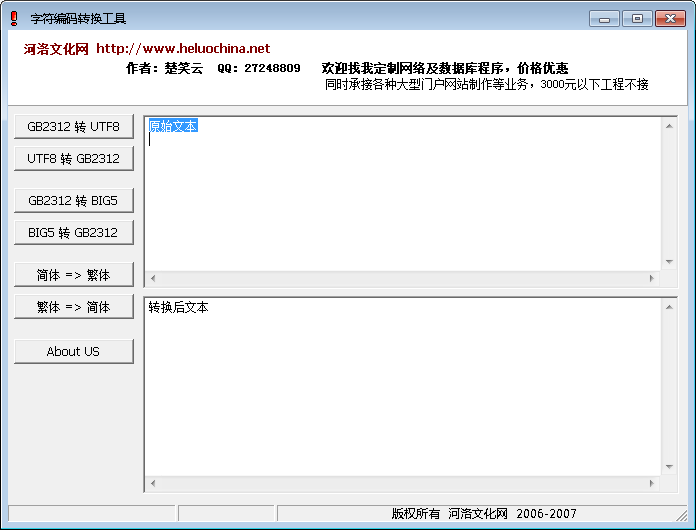Click the 河洛文化网 site name in header
The width and height of the screenshot is (696, 530).
pos(56,49)
